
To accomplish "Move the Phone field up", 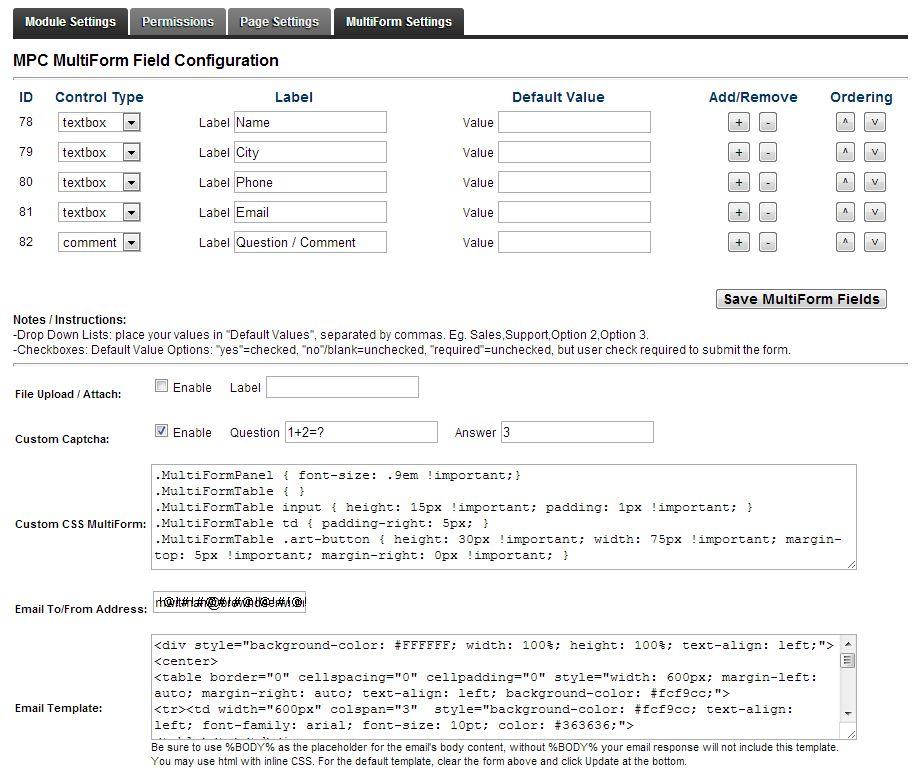I will (x=845, y=182).
